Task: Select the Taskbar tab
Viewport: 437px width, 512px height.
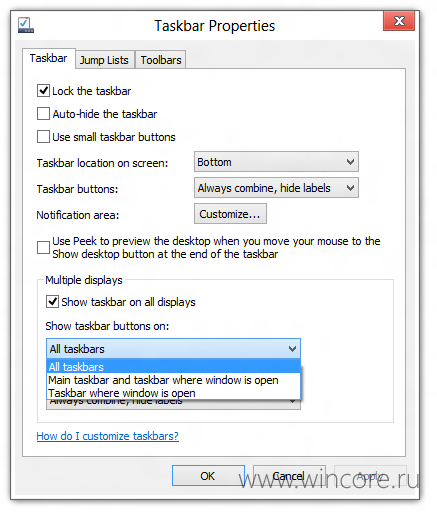Action: point(49,58)
